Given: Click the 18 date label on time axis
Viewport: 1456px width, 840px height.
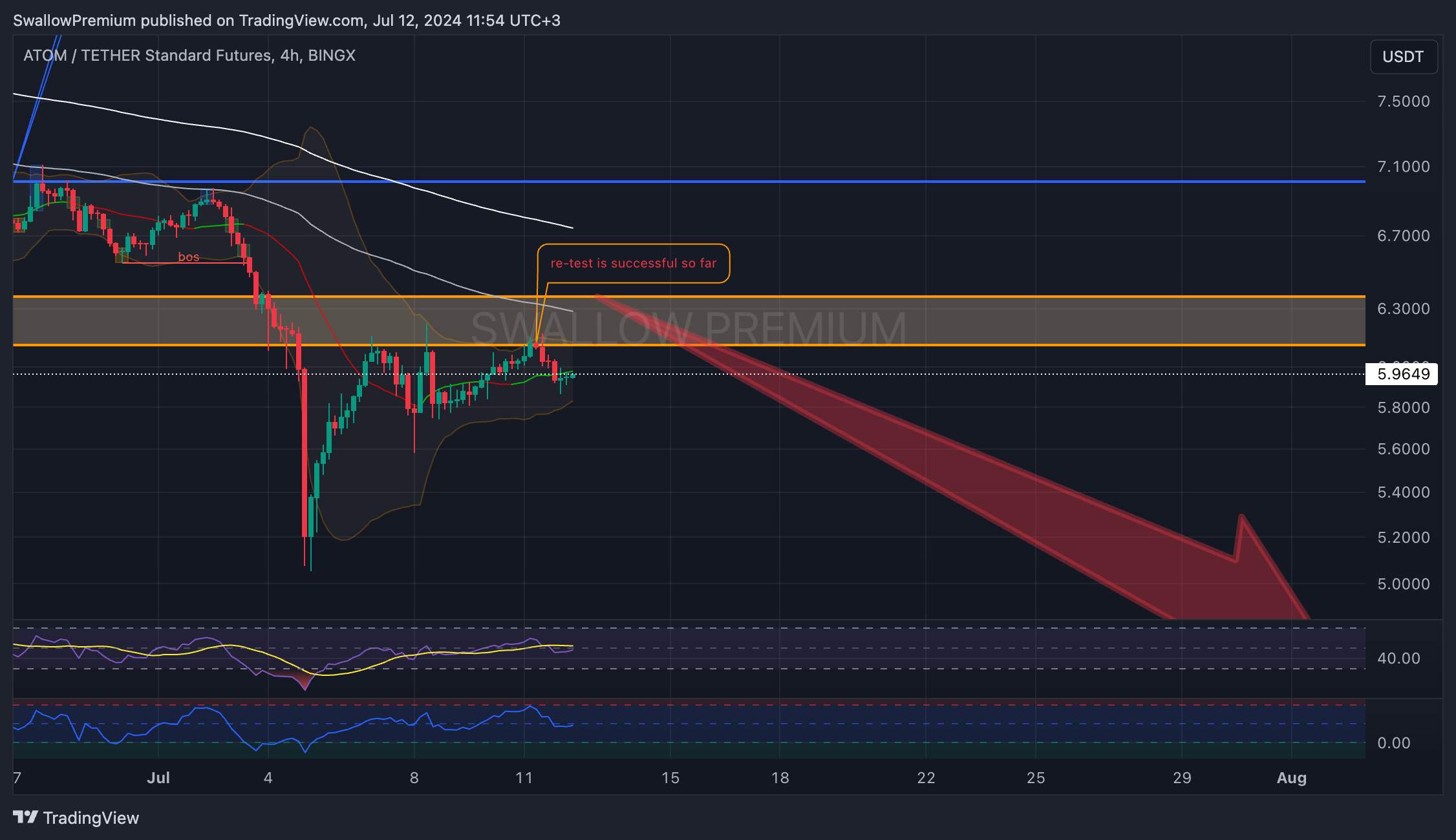Looking at the screenshot, I should (780, 778).
